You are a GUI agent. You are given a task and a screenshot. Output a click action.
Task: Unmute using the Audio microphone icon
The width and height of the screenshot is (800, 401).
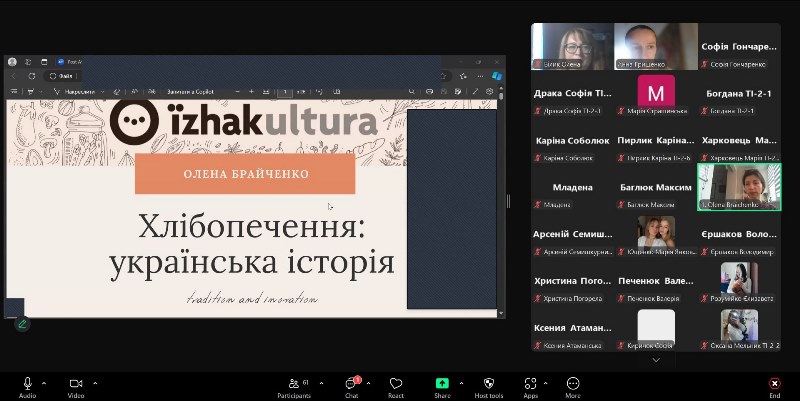(28, 384)
